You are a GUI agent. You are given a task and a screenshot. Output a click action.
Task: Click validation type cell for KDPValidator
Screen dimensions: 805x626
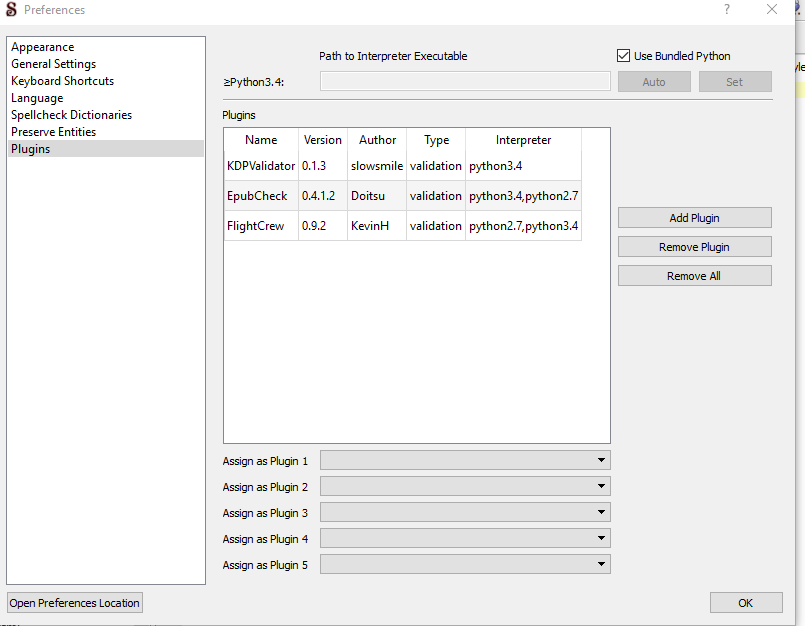(436, 166)
